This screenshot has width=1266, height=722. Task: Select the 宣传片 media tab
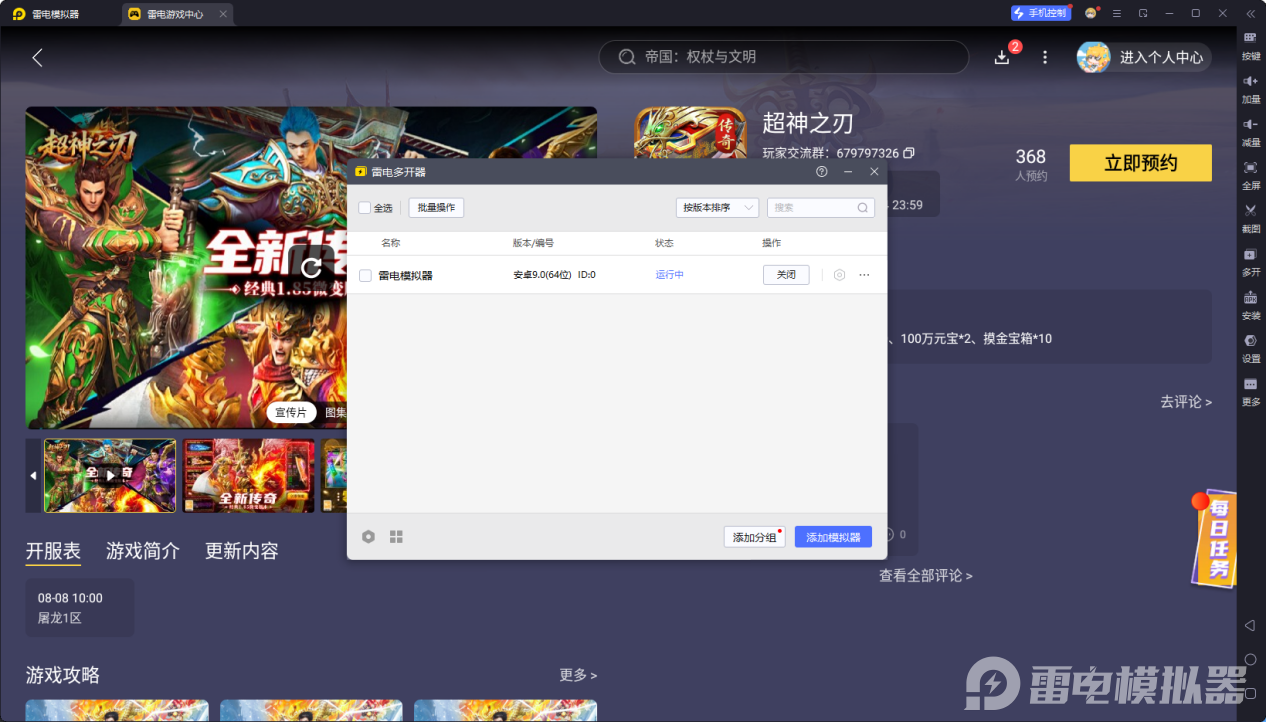(291, 412)
